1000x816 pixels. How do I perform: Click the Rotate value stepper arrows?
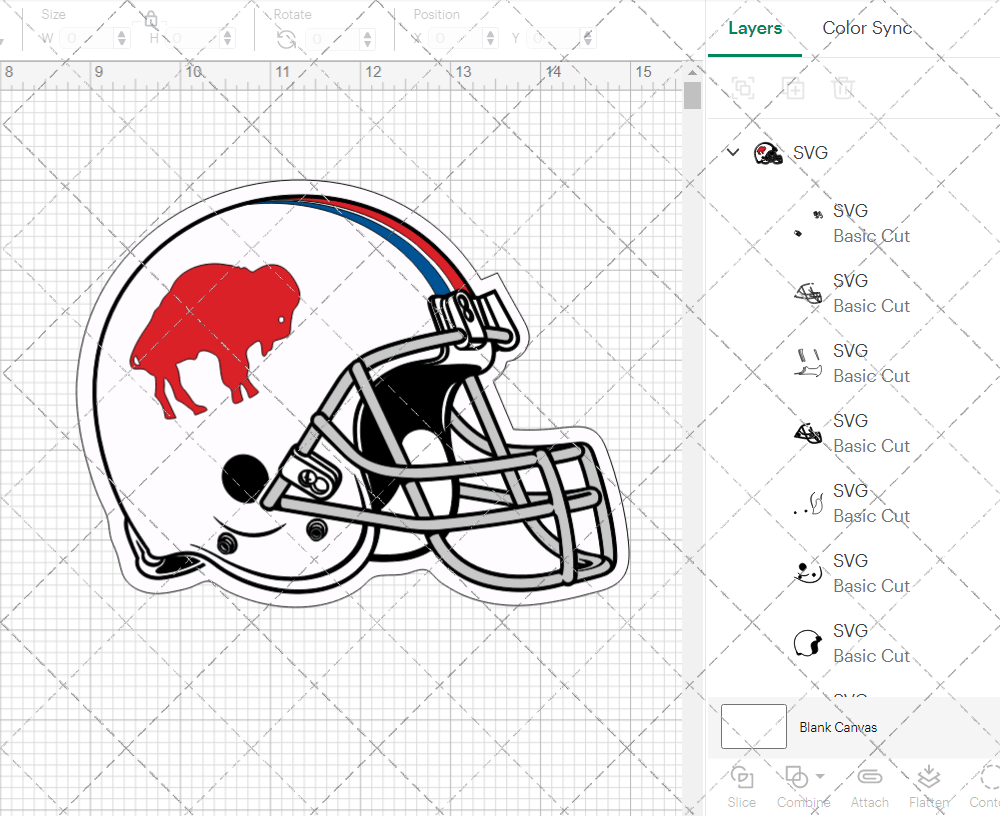pos(367,39)
